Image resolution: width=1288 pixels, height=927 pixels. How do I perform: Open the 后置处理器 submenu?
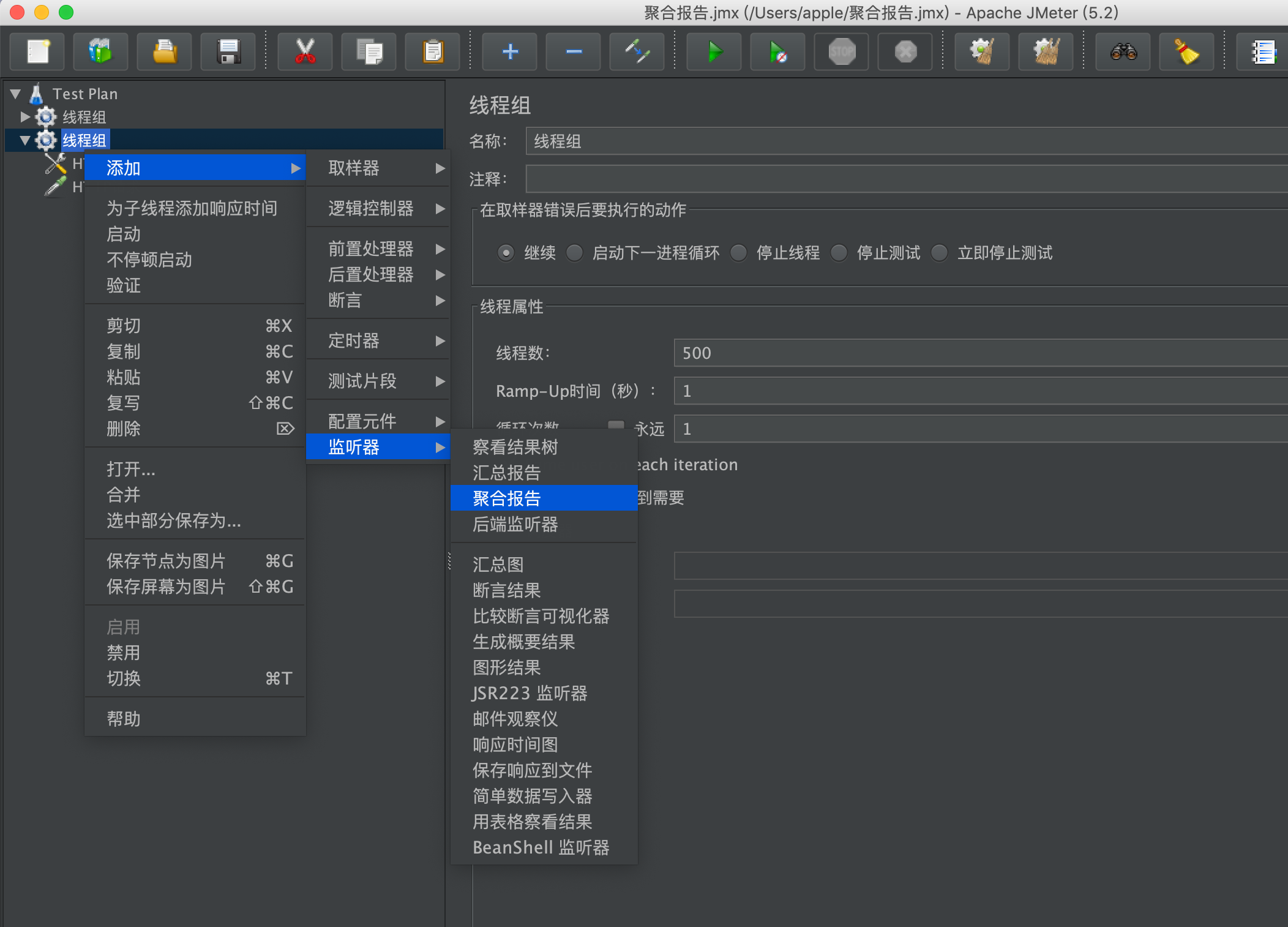(378, 274)
